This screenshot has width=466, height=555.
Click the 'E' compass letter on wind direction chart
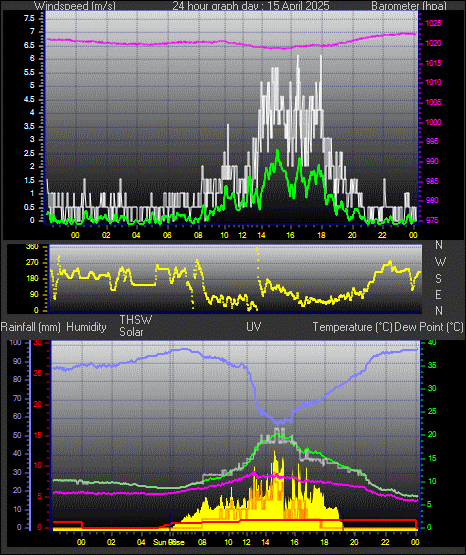[438, 294]
